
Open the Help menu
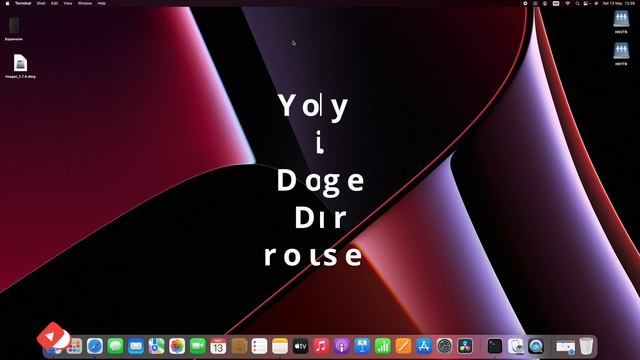coord(102,3)
